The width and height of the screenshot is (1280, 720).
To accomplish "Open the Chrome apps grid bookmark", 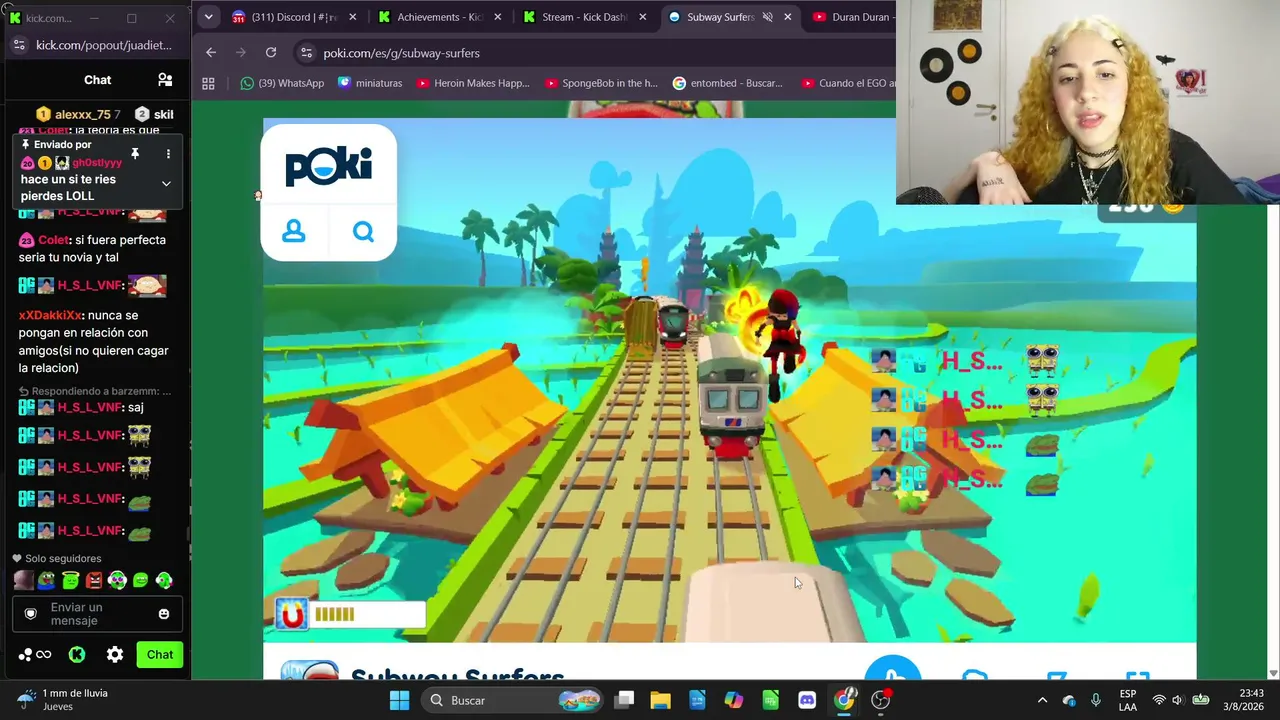I will pos(208,83).
